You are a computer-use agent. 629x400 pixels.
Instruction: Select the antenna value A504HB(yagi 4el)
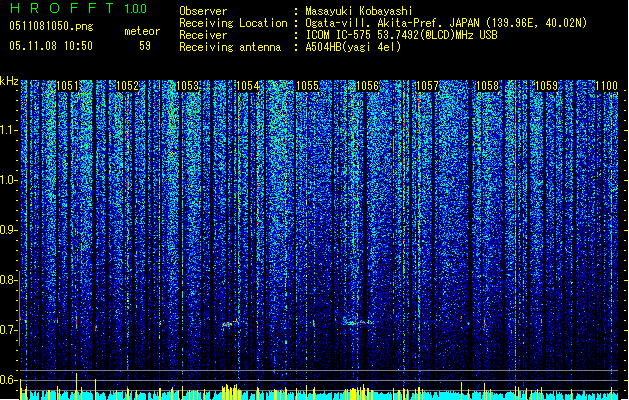click(x=353, y=47)
